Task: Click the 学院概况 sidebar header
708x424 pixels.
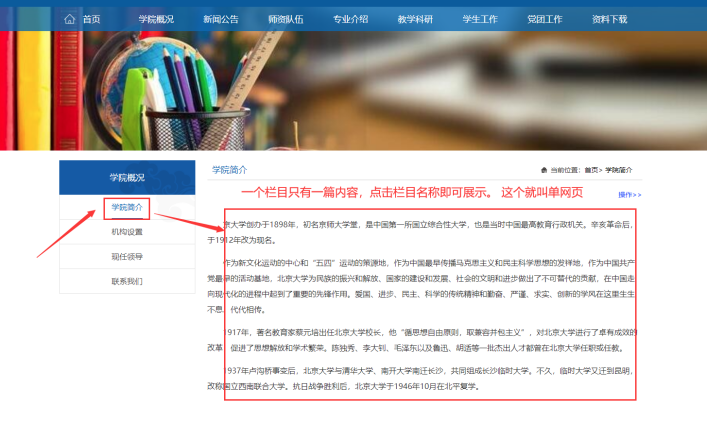Action: (x=127, y=177)
